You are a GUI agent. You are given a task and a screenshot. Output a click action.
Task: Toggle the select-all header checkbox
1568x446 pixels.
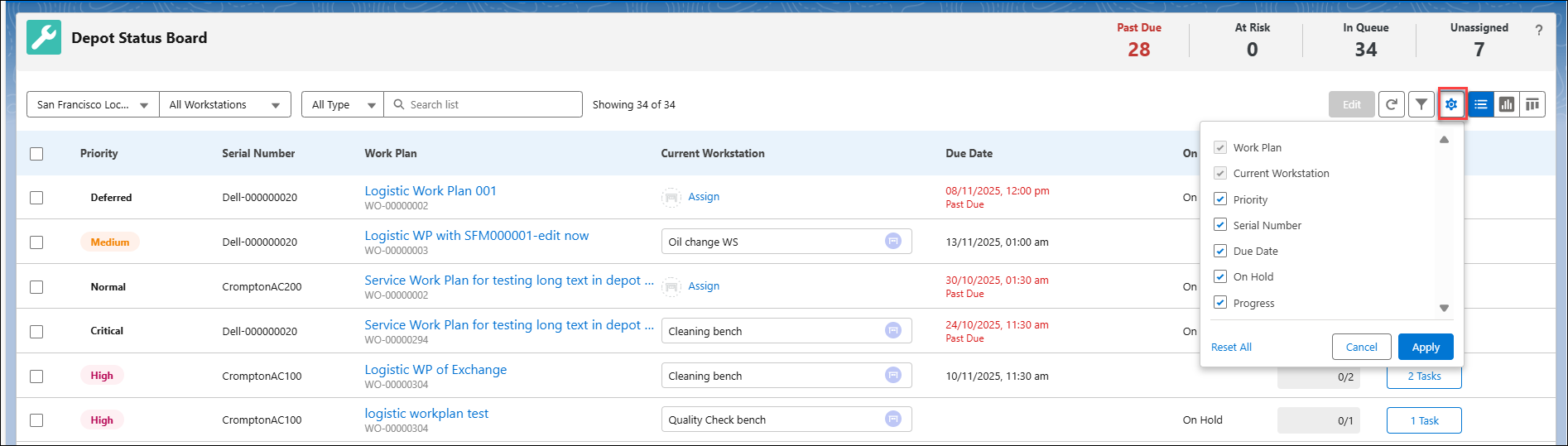36,154
